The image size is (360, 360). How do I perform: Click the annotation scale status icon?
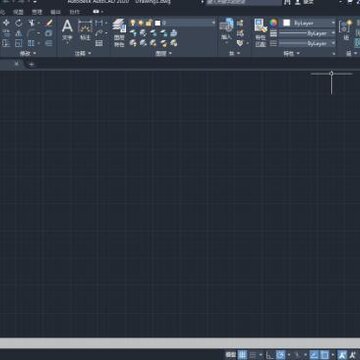pos(342,355)
